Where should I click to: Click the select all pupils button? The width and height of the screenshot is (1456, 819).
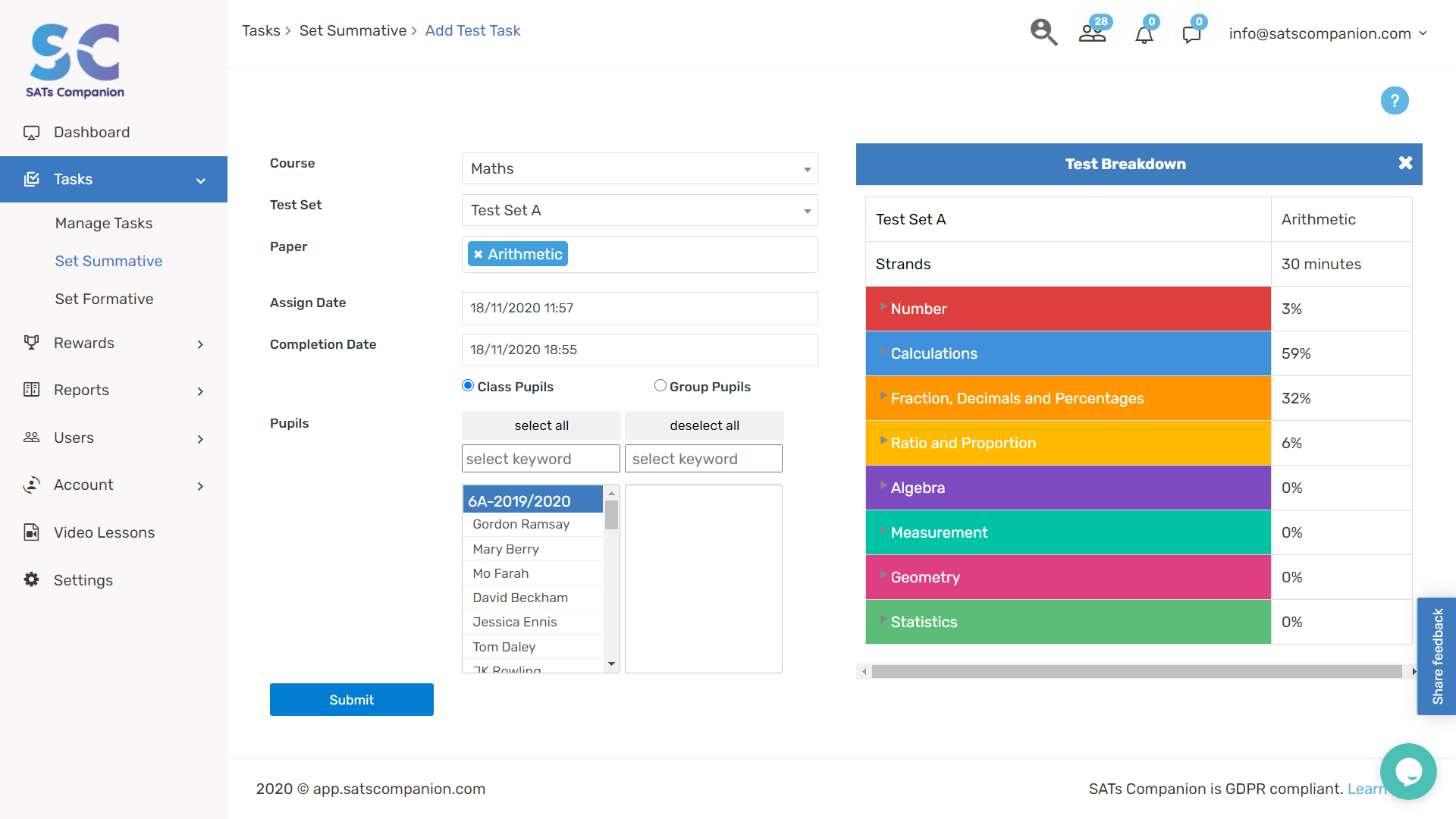click(541, 425)
